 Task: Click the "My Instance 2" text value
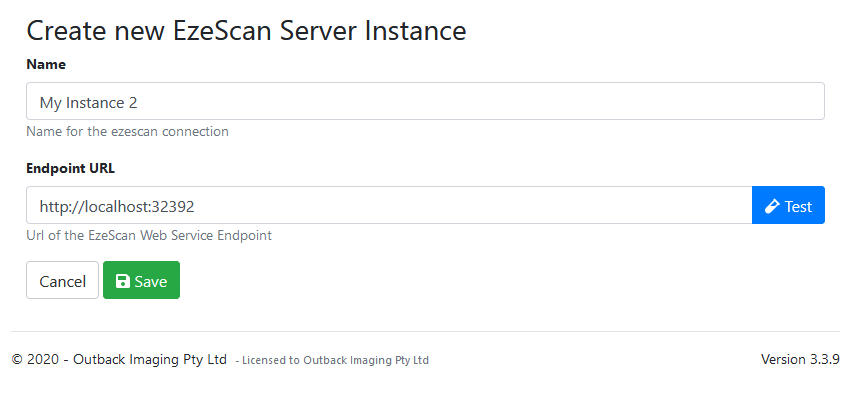[x=95, y=102]
